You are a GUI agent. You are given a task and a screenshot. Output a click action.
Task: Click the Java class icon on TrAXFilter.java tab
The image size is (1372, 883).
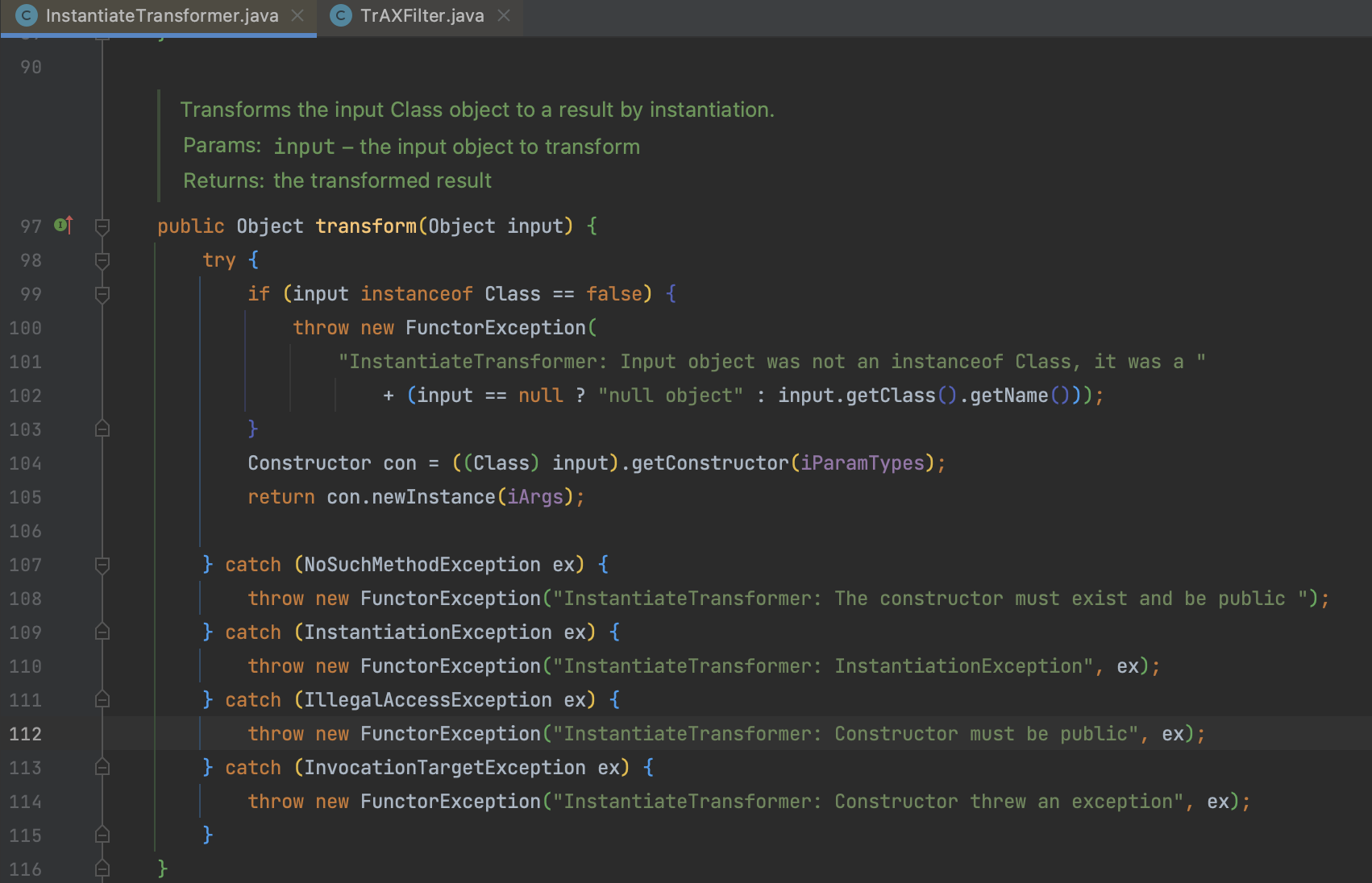[x=341, y=16]
